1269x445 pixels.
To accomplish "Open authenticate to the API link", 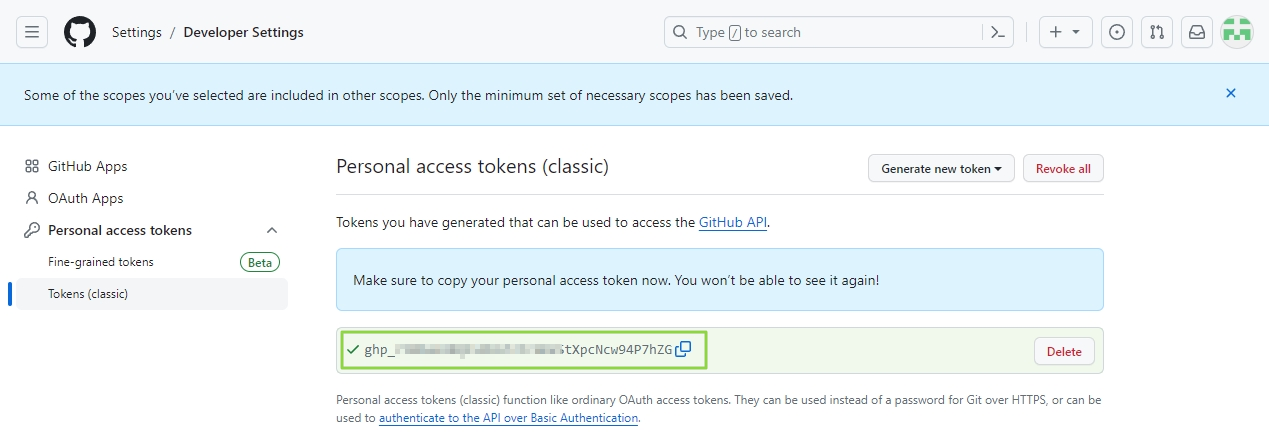I will tap(508, 418).
